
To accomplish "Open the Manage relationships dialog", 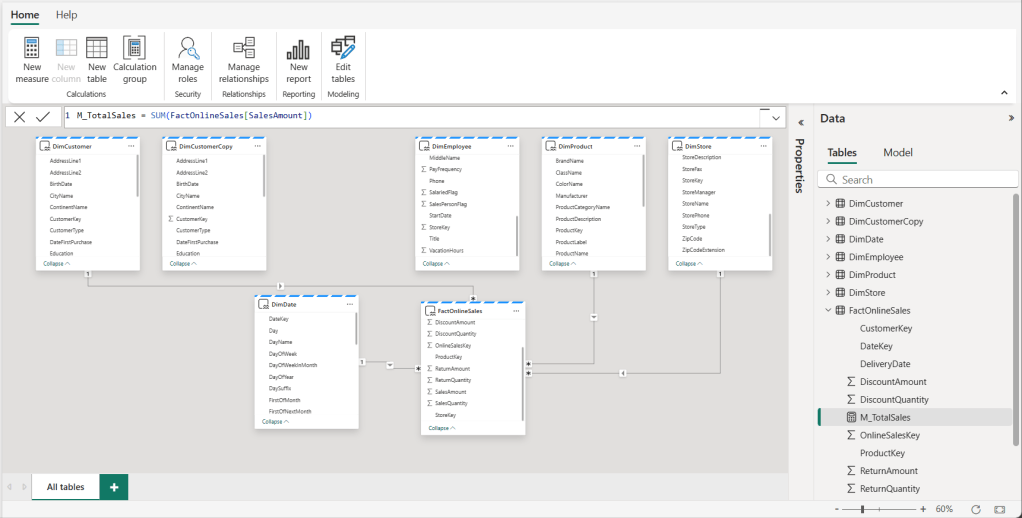I will click(x=244, y=48).
